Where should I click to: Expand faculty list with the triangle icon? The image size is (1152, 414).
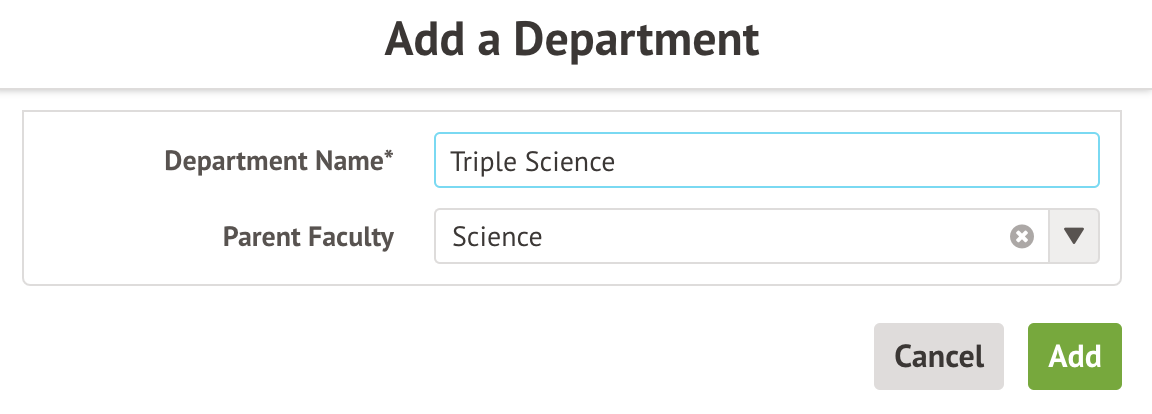click(1074, 237)
